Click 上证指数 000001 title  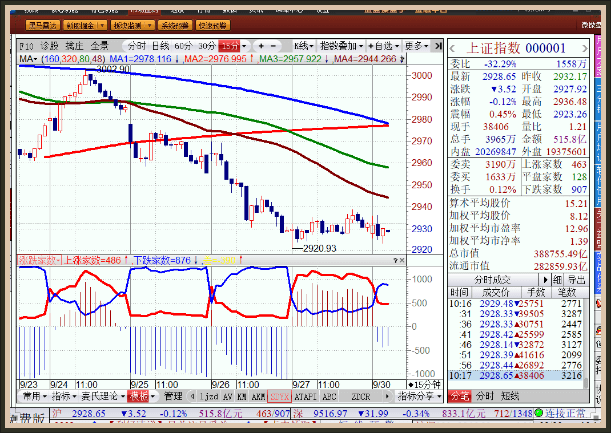coord(515,48)
